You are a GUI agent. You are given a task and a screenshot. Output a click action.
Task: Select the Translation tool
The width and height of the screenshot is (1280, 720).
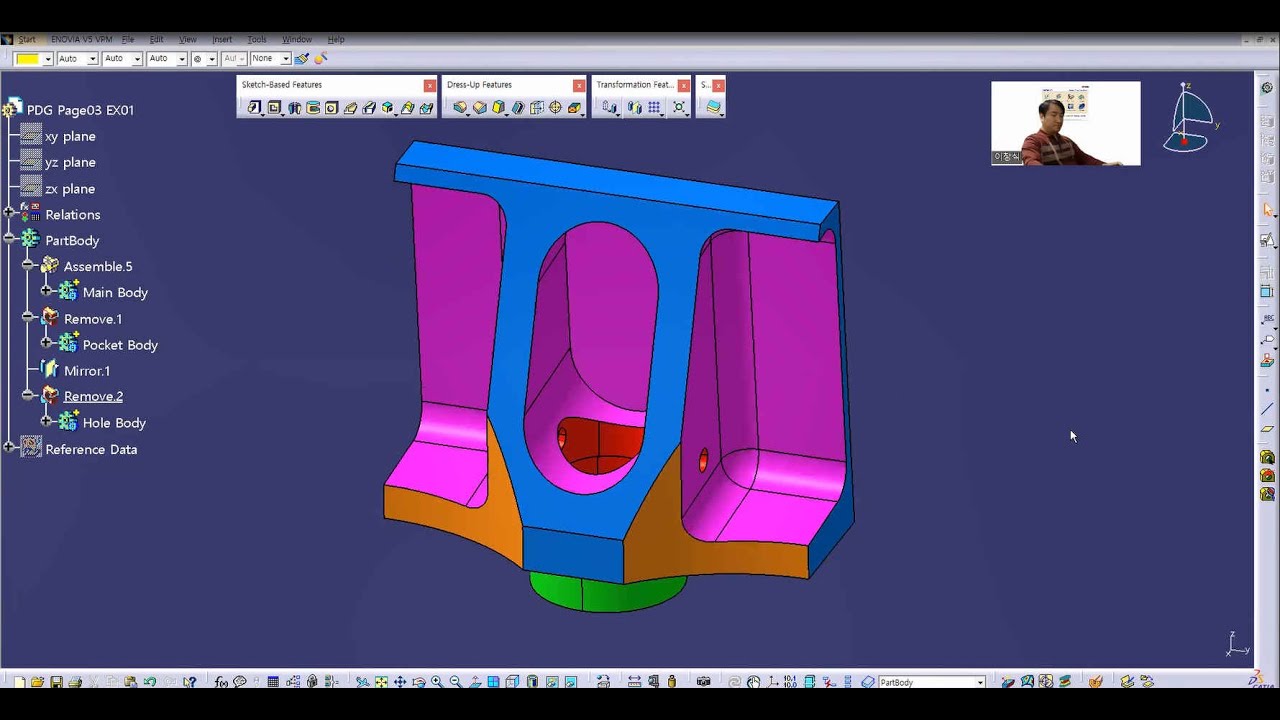click(x=608, y=108)
